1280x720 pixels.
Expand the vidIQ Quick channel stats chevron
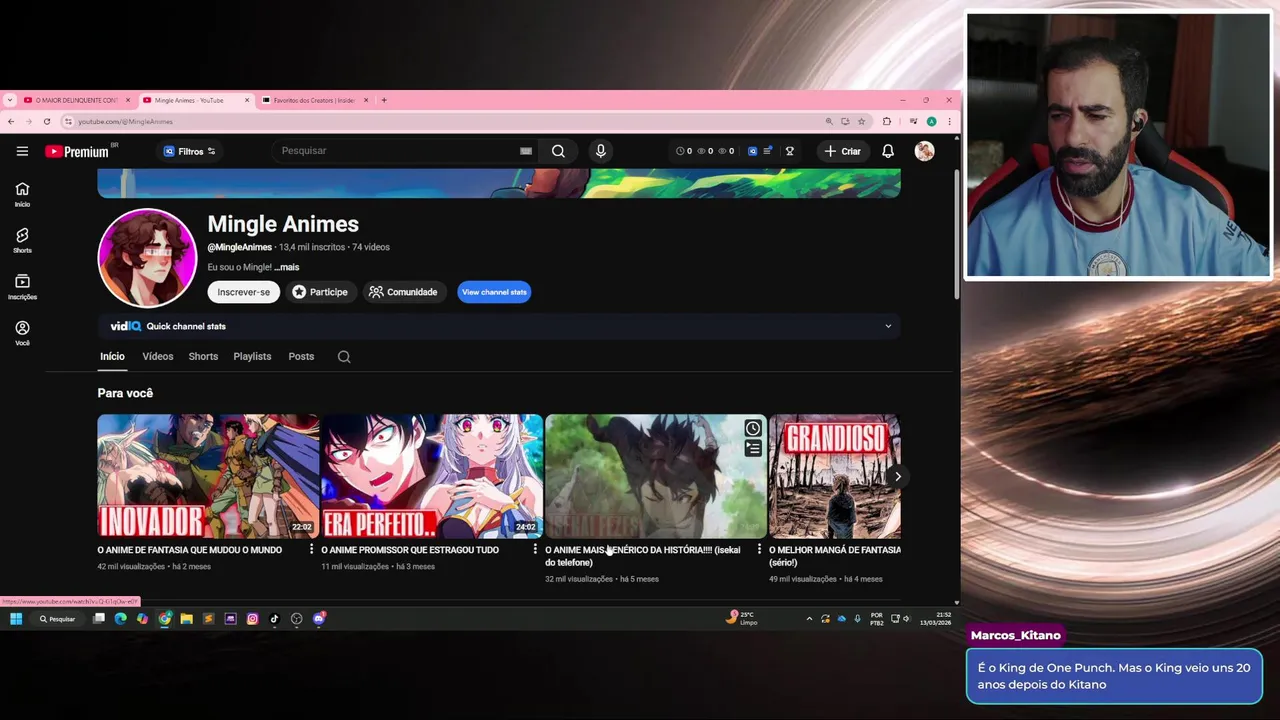pos(888,326)
